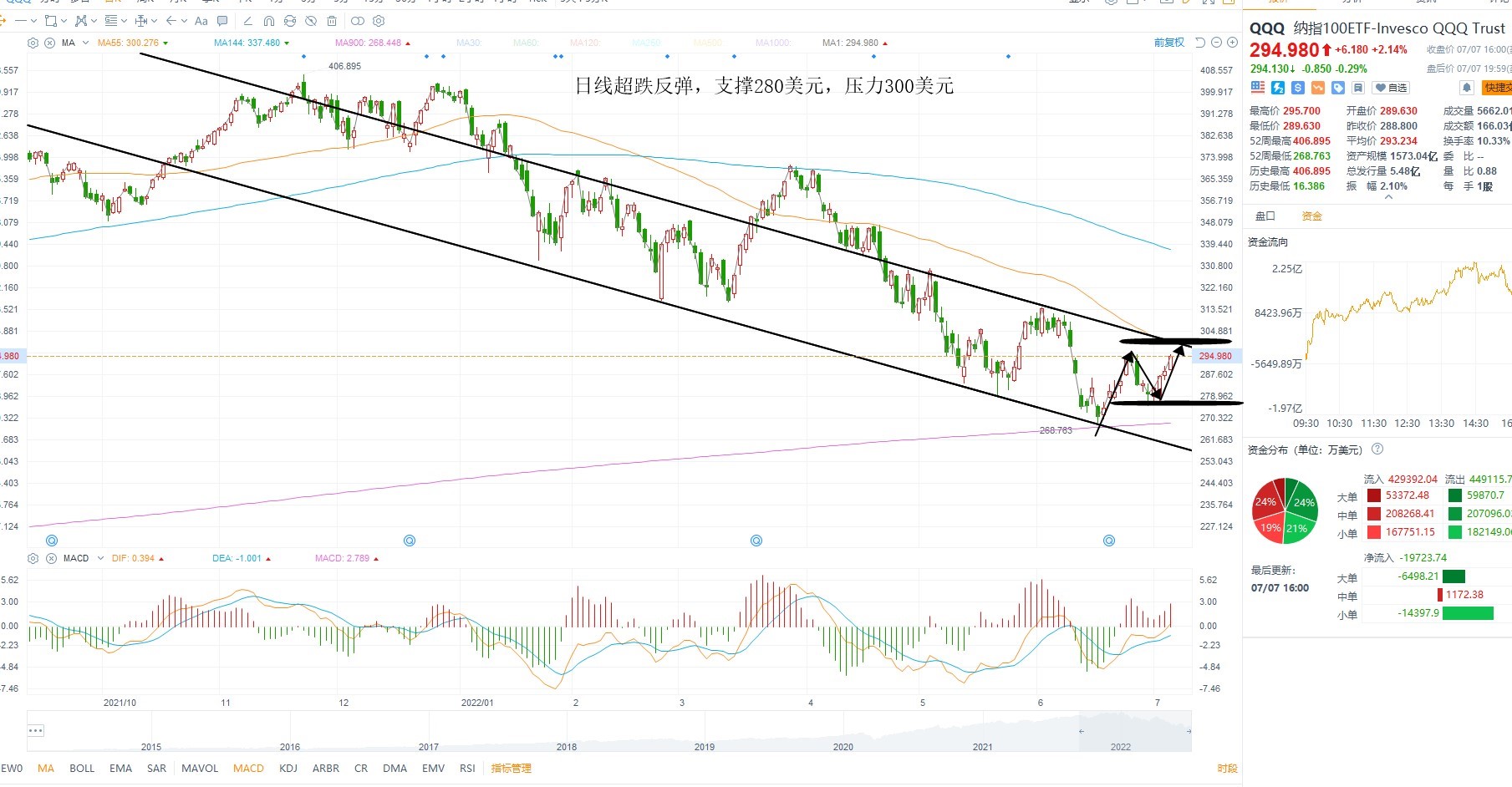The image size is (1512, 787).
Task: Toggle the active MA indicator tab
Action: coord(46,769)
